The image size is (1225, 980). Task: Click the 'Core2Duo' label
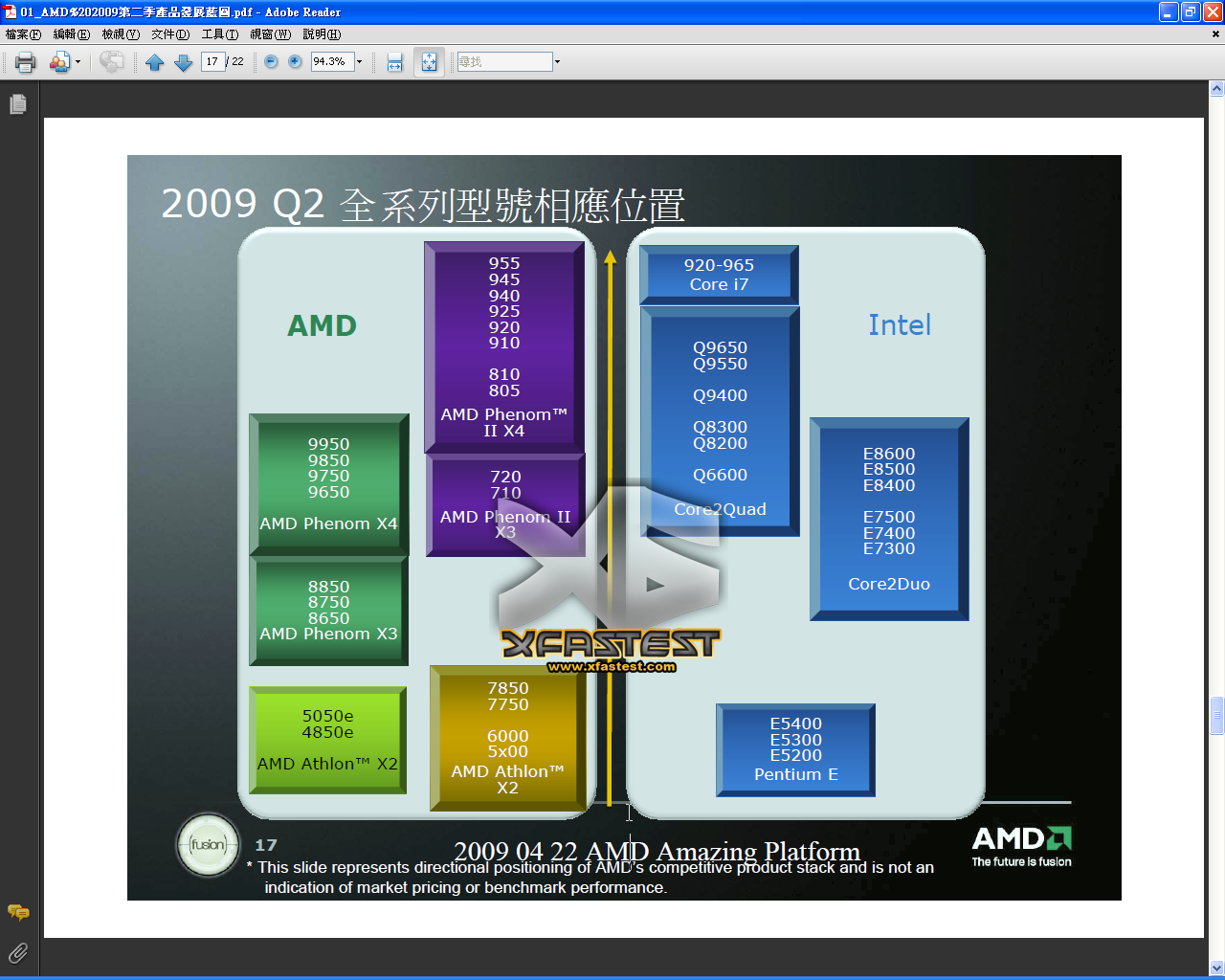click(x=889, y=584)
